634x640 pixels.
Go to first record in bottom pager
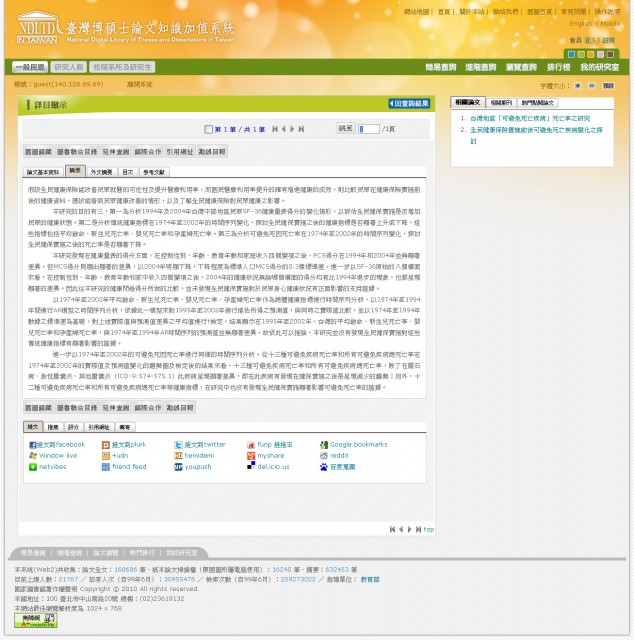tap(392, 529)
